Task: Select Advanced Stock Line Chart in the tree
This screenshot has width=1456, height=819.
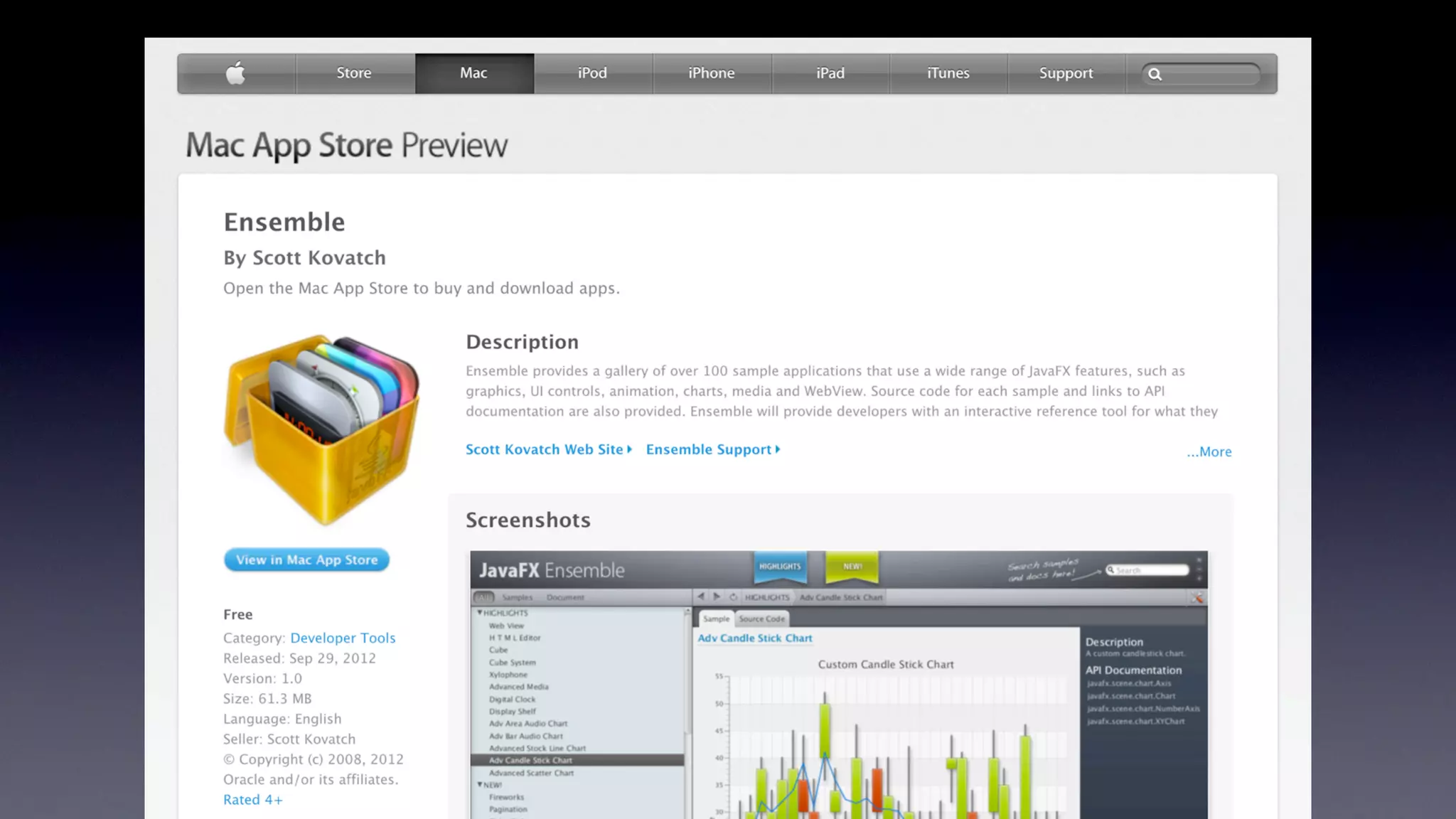Action: tap(537, 748)
